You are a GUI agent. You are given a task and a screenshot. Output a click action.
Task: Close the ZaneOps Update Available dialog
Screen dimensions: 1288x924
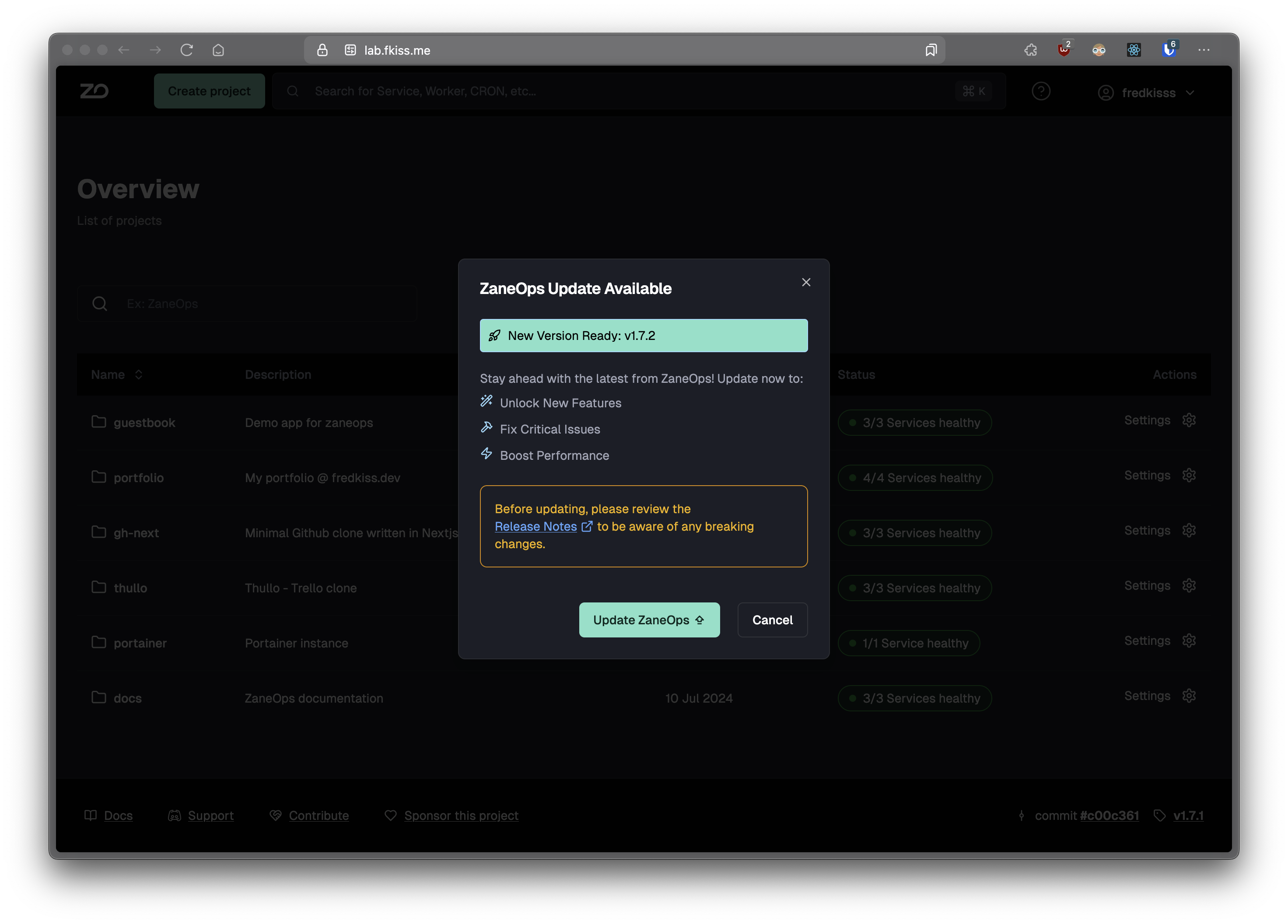click(x=806, y=282)
